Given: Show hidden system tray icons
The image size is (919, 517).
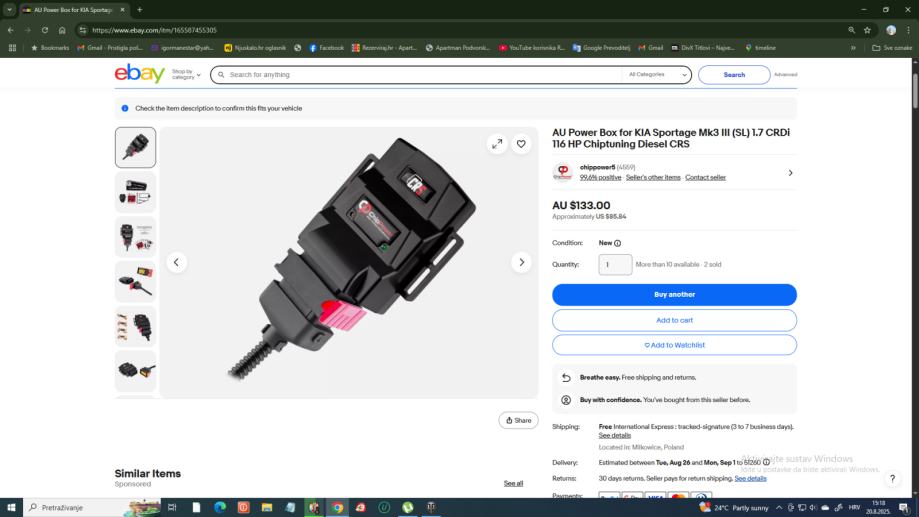Looking at the screenshot, I should point(779,507).
